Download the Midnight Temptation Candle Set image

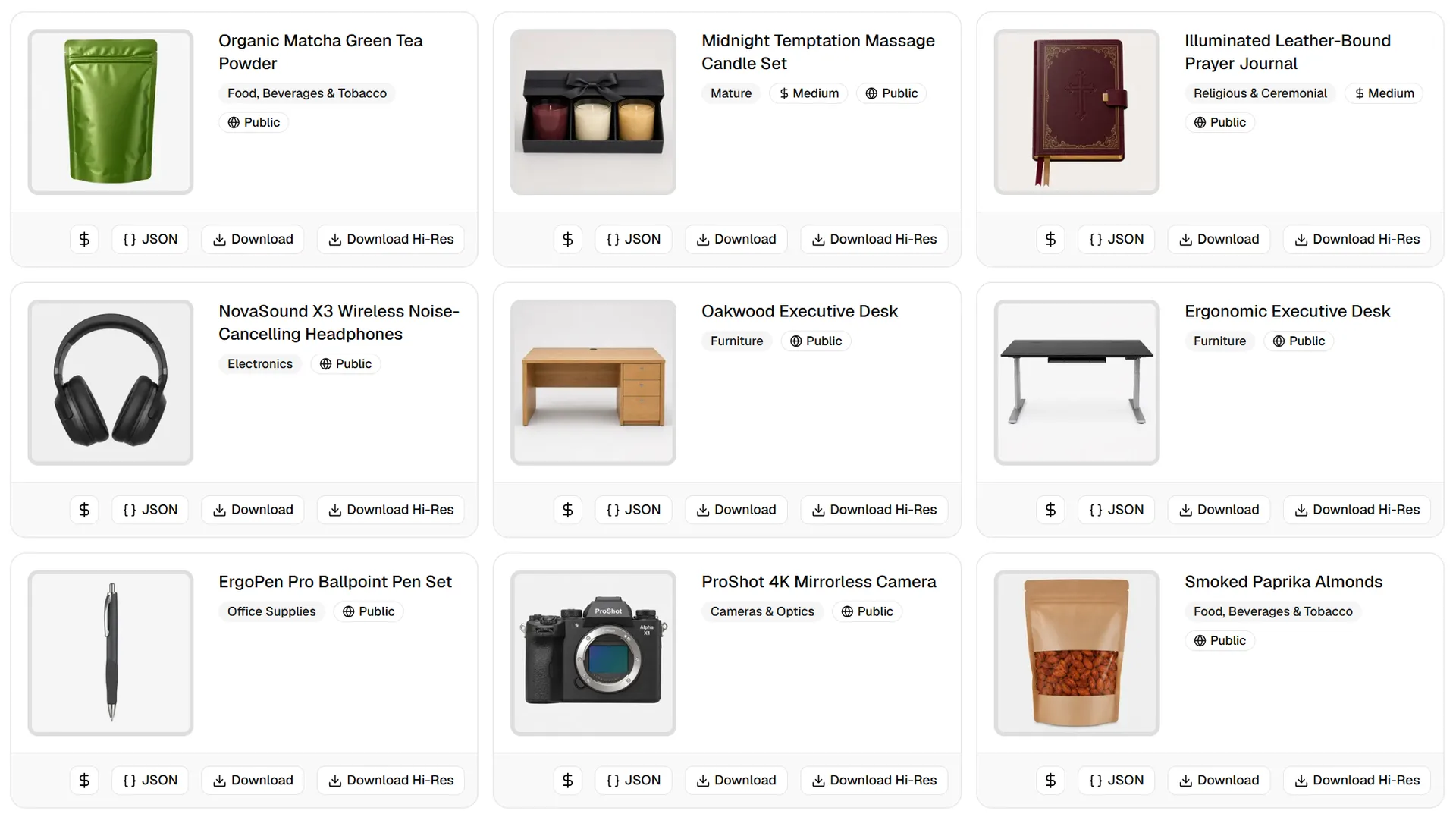(x=736, y=239)
